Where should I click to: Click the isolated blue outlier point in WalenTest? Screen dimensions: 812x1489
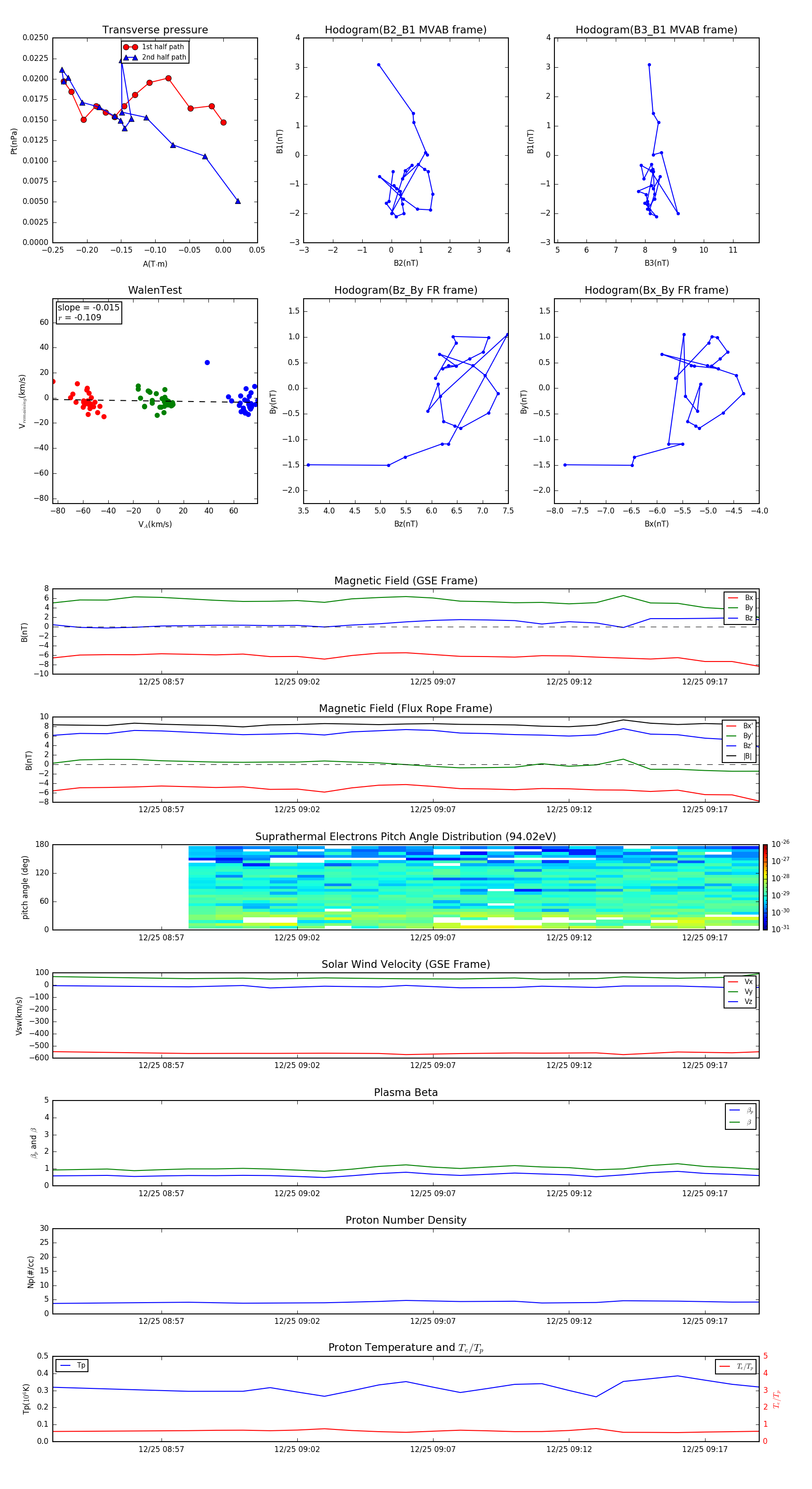click(x=207, y=362)
